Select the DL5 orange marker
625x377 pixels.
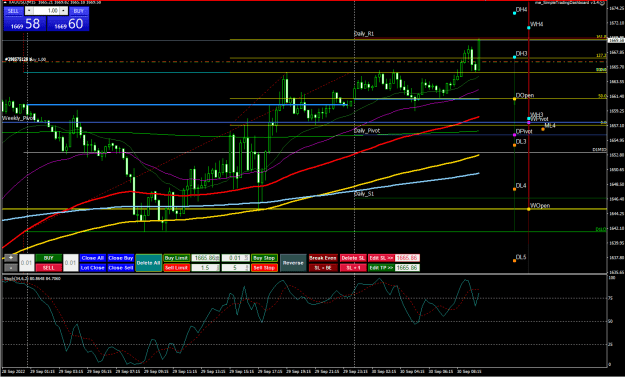515,261
